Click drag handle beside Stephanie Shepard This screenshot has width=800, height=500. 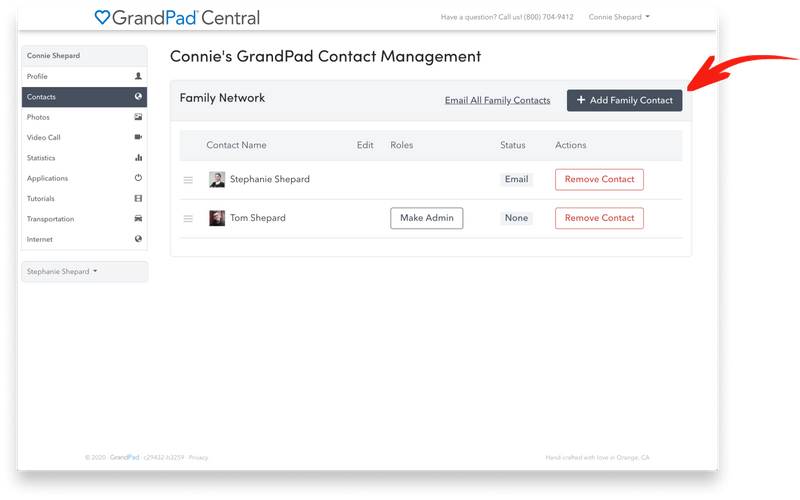[188, 180]
